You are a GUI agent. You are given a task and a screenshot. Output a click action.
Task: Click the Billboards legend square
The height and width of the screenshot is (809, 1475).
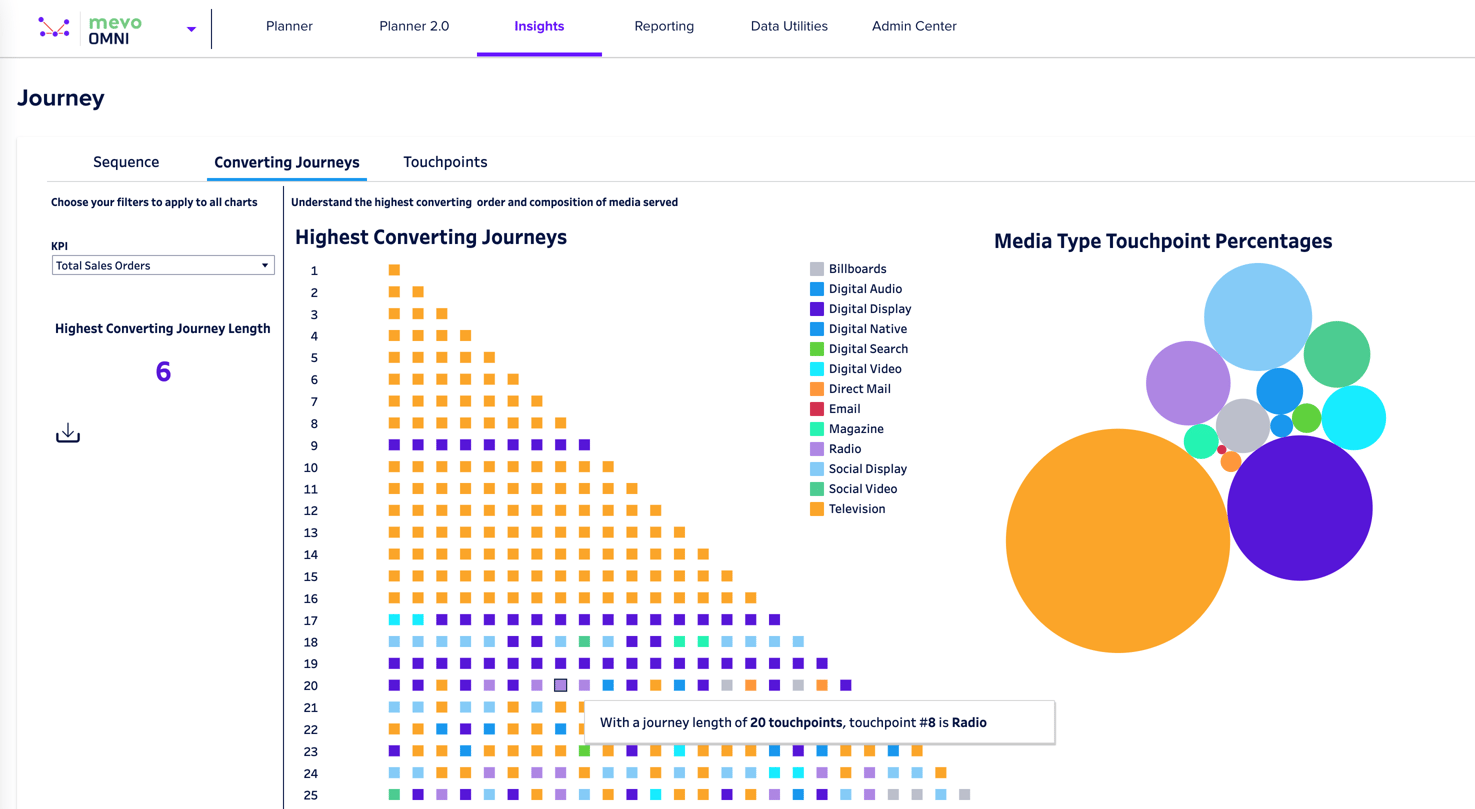(x=816, y=268)
